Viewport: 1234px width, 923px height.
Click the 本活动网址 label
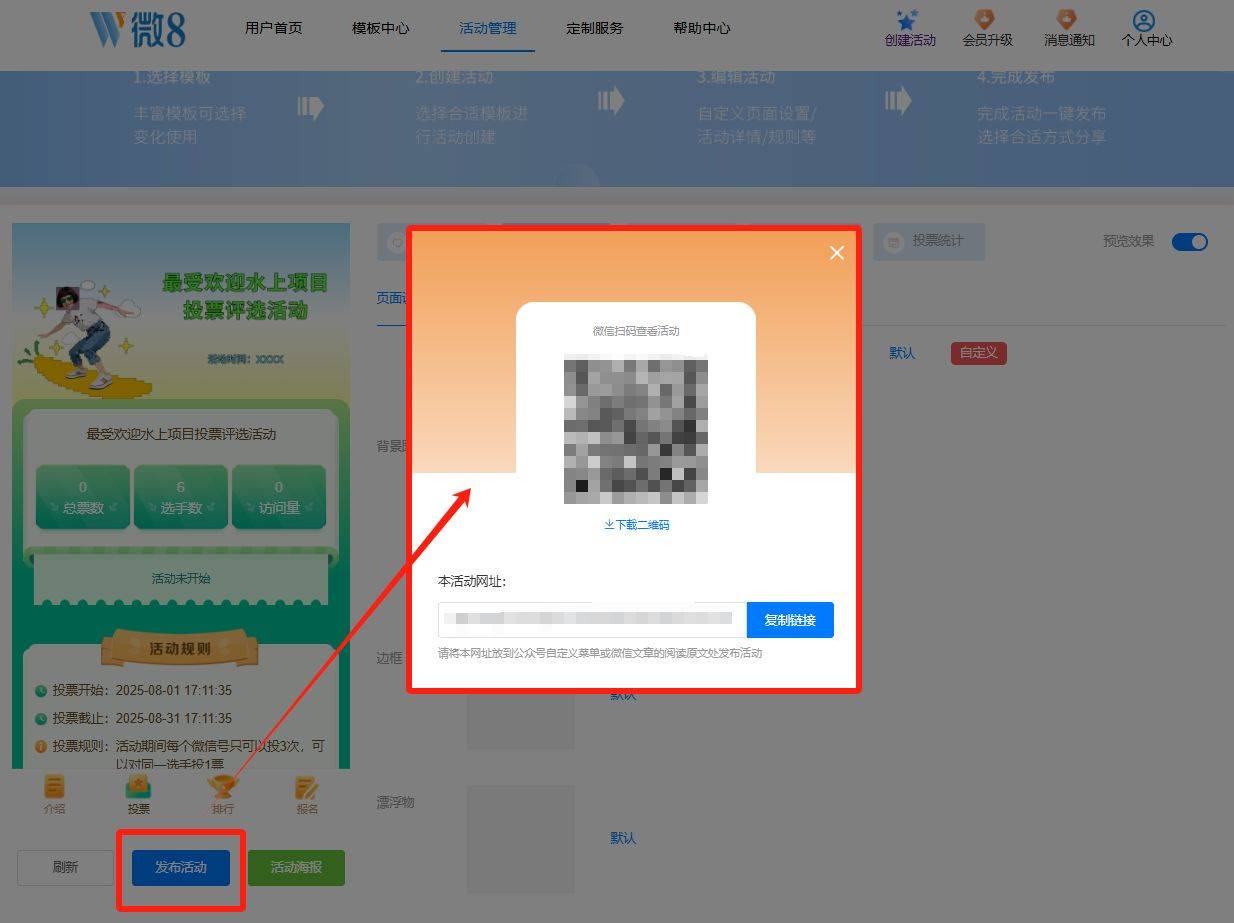click(472, 581)
